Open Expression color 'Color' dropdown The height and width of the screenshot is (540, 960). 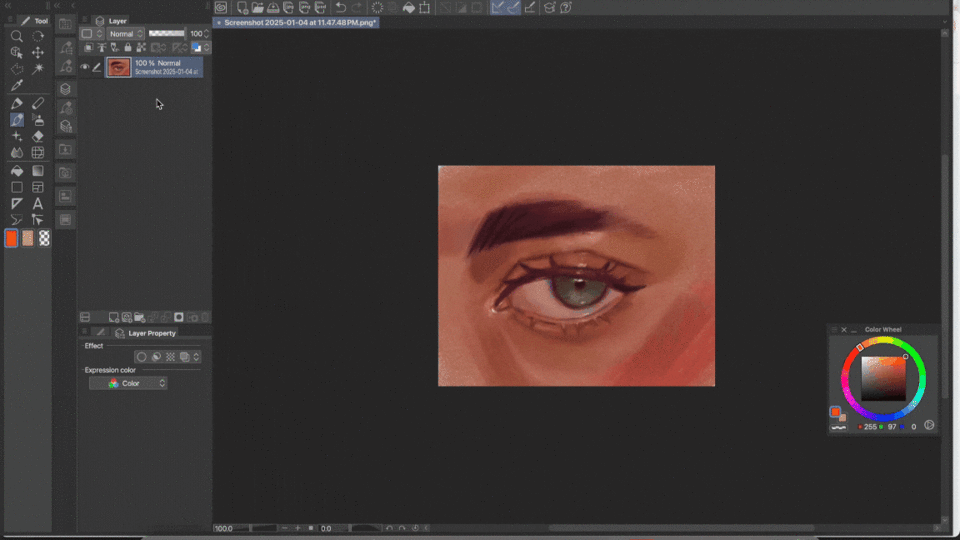(x=128, y=383)
